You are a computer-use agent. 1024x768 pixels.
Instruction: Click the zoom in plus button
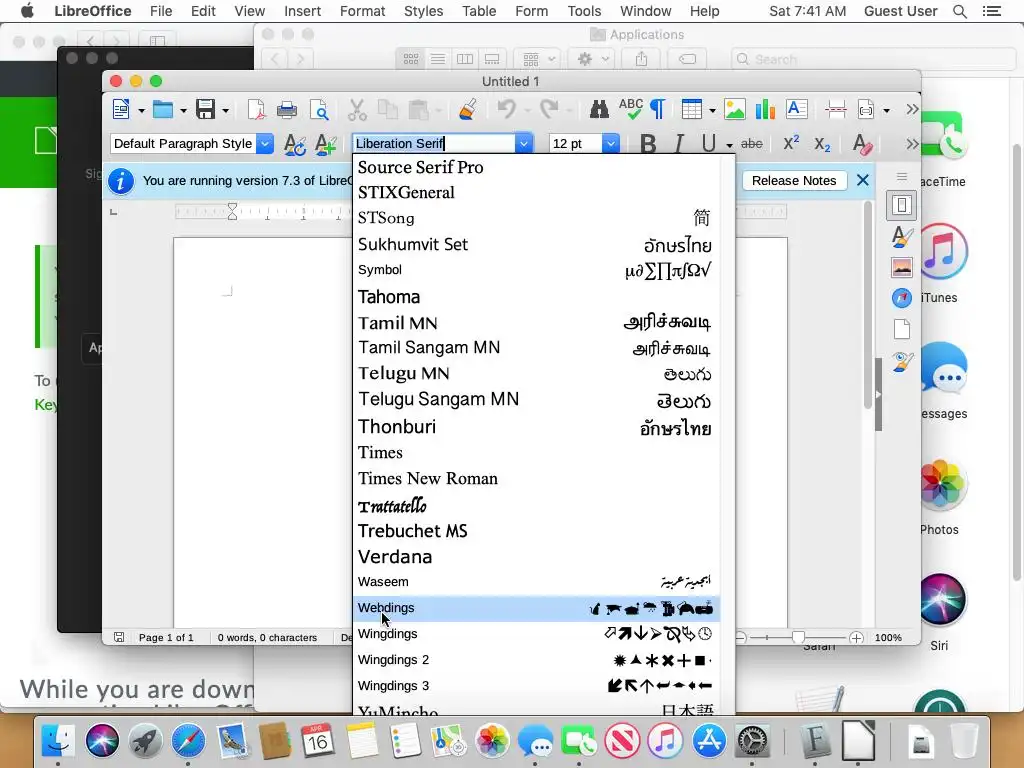pos(856,638)
